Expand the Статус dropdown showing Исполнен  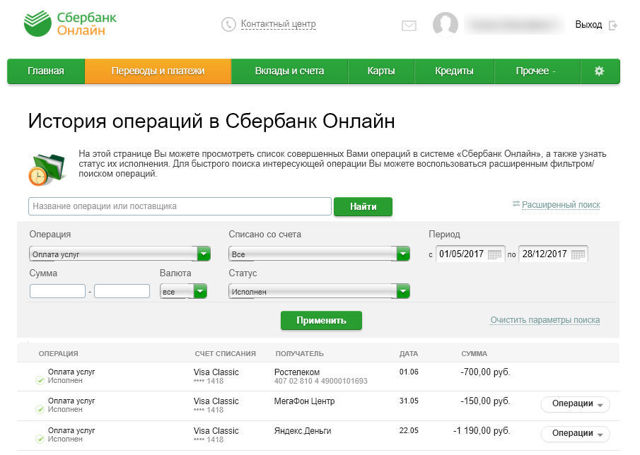tap(319, 291)
